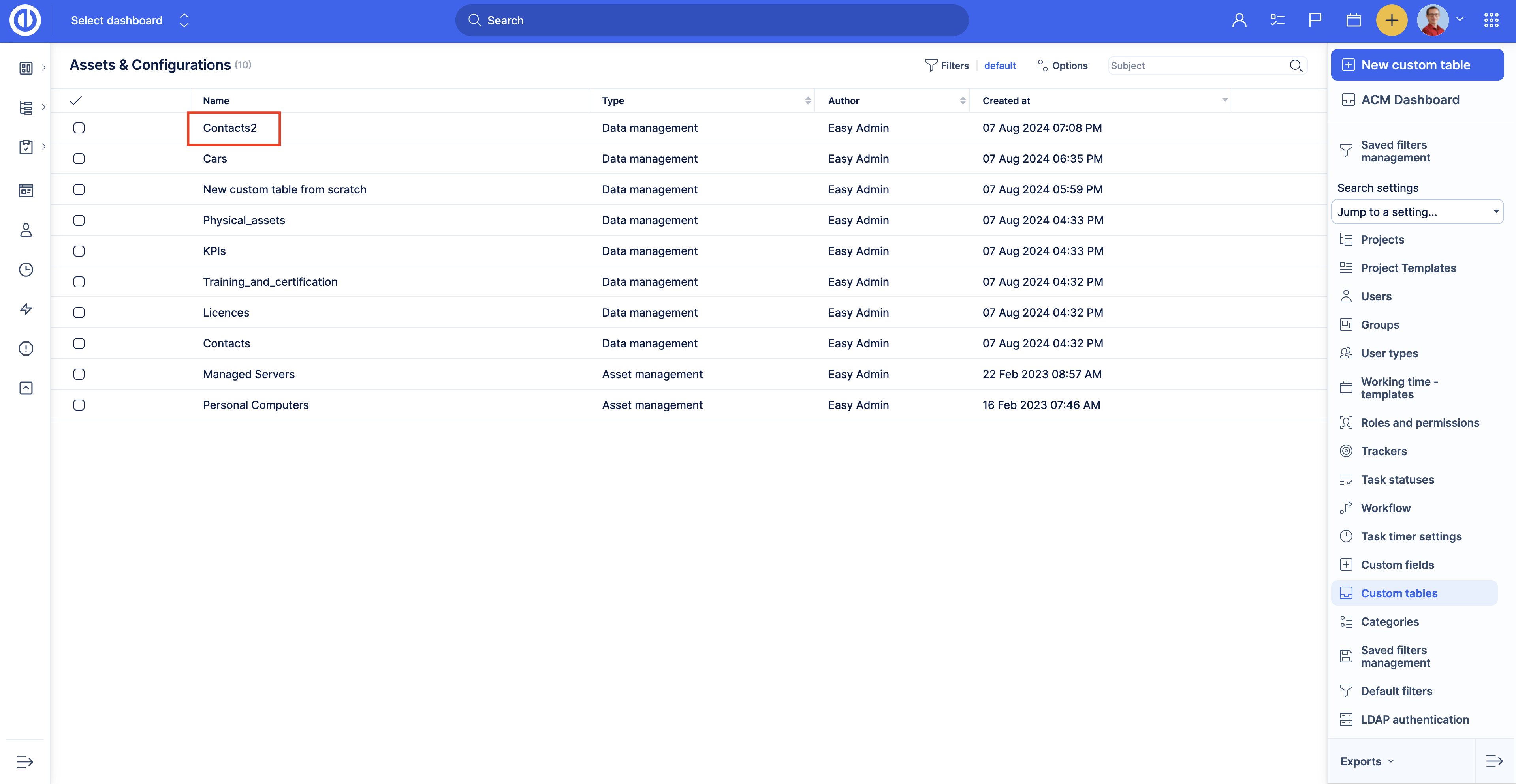Click the yellow plus quick-add button

point(1391,21)
